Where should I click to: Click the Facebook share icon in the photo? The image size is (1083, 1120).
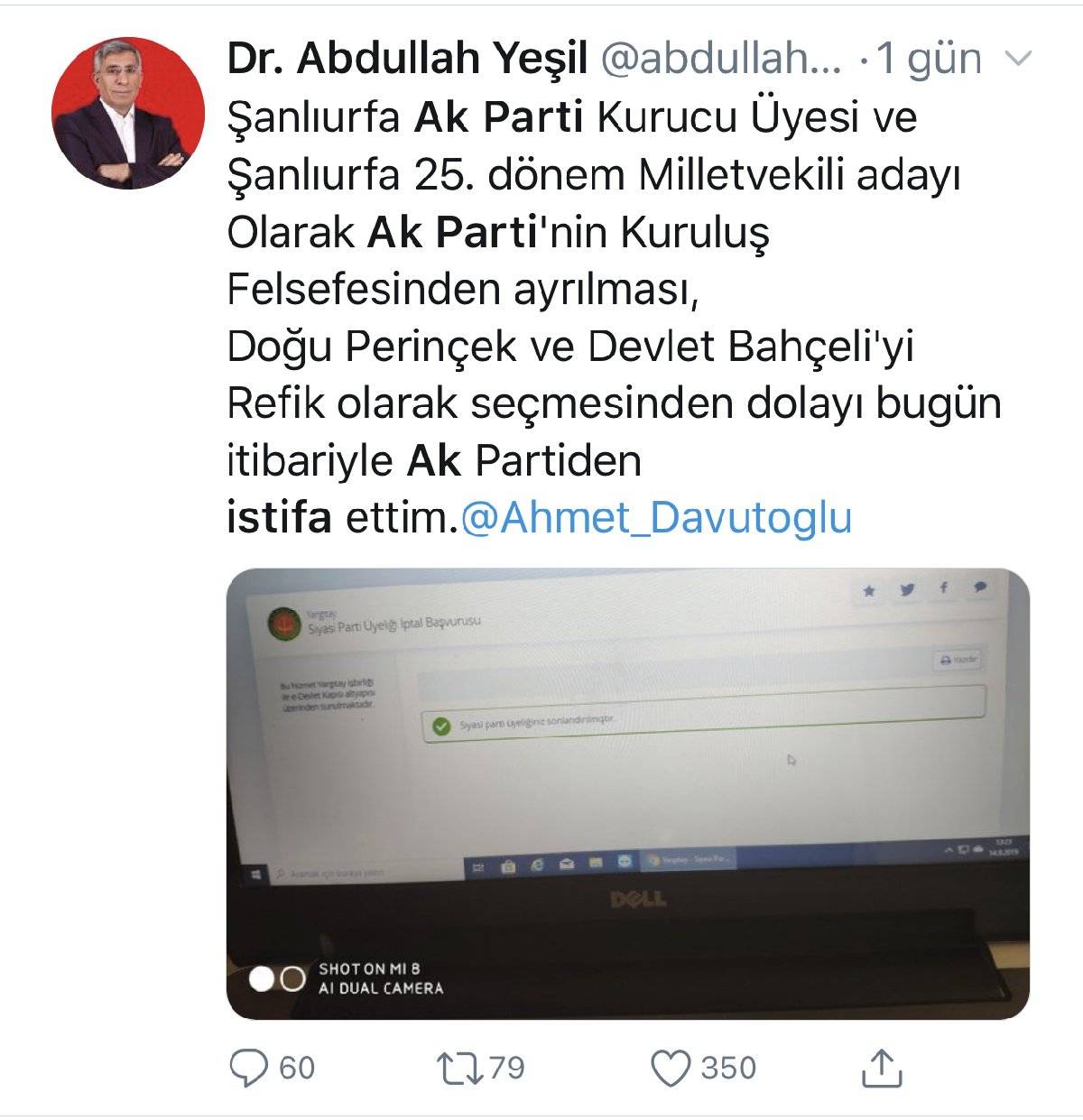943,588
